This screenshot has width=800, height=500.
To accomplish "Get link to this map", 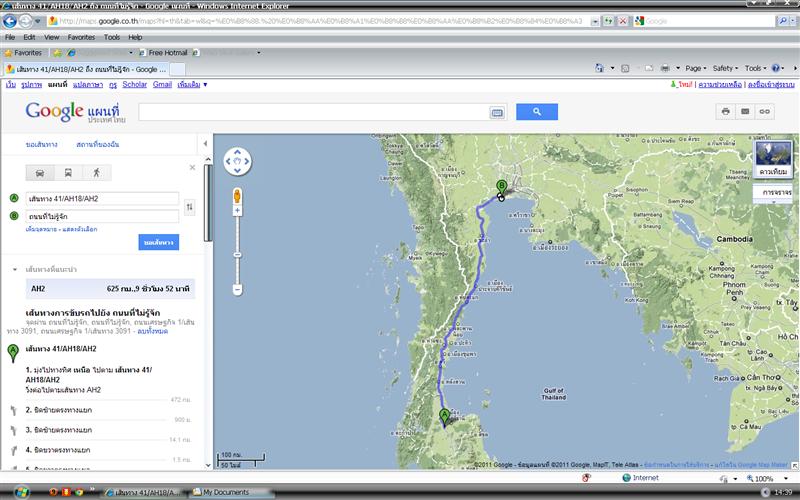I will click(x=765, y=112).
